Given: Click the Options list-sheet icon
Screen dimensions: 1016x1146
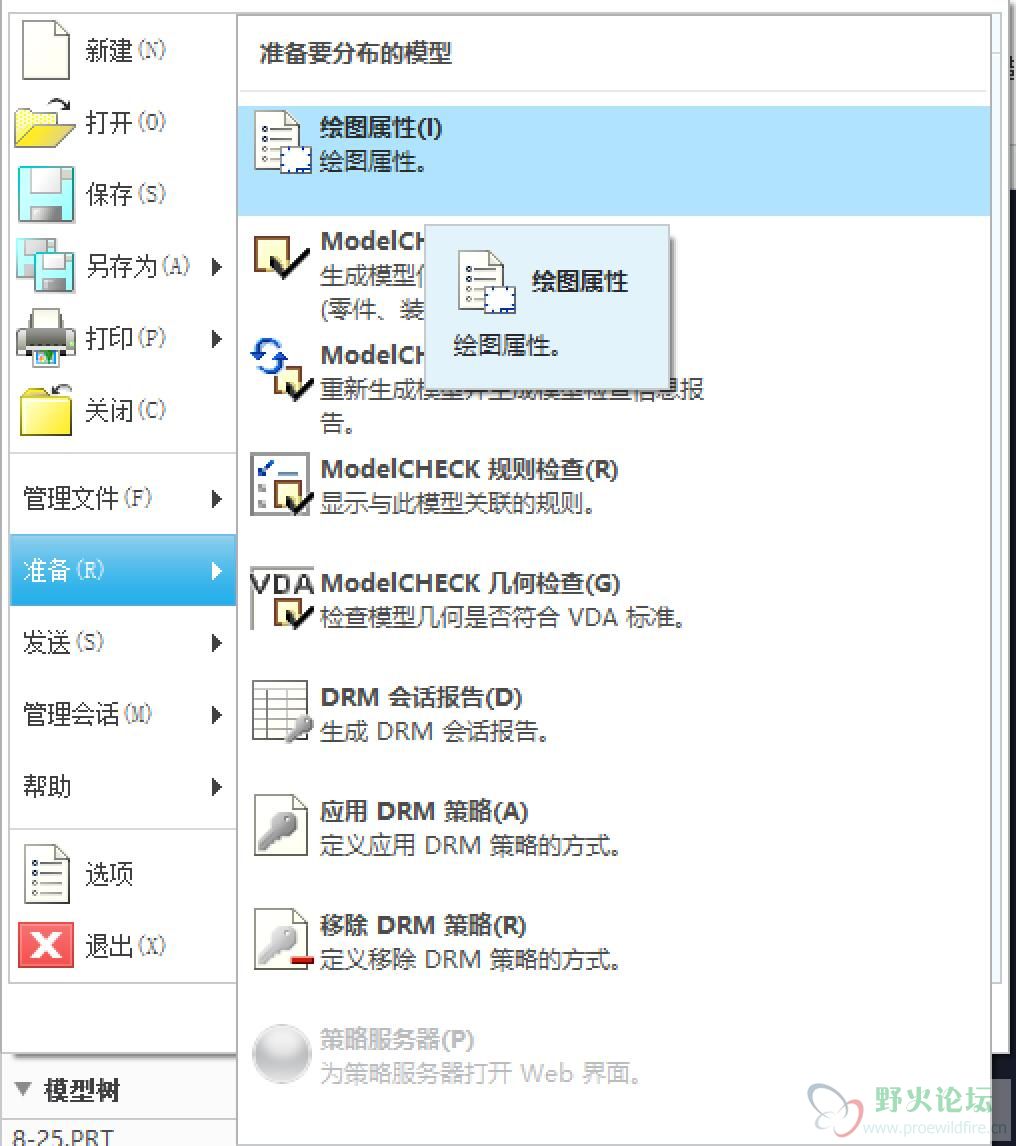Looking at the screenshot, I should point(47,874).
